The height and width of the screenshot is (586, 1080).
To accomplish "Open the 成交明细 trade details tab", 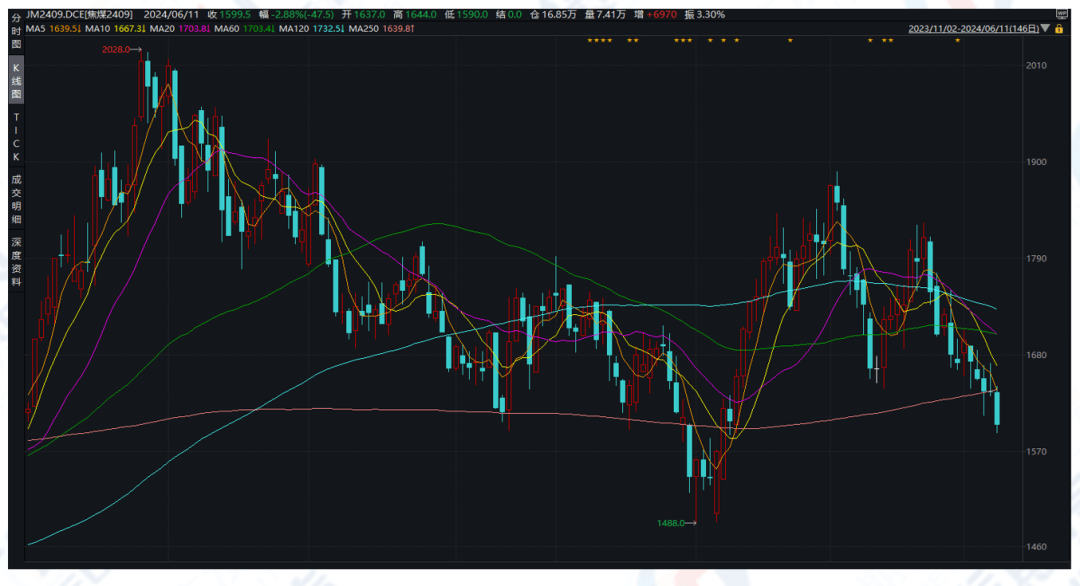I will point(16,198).
